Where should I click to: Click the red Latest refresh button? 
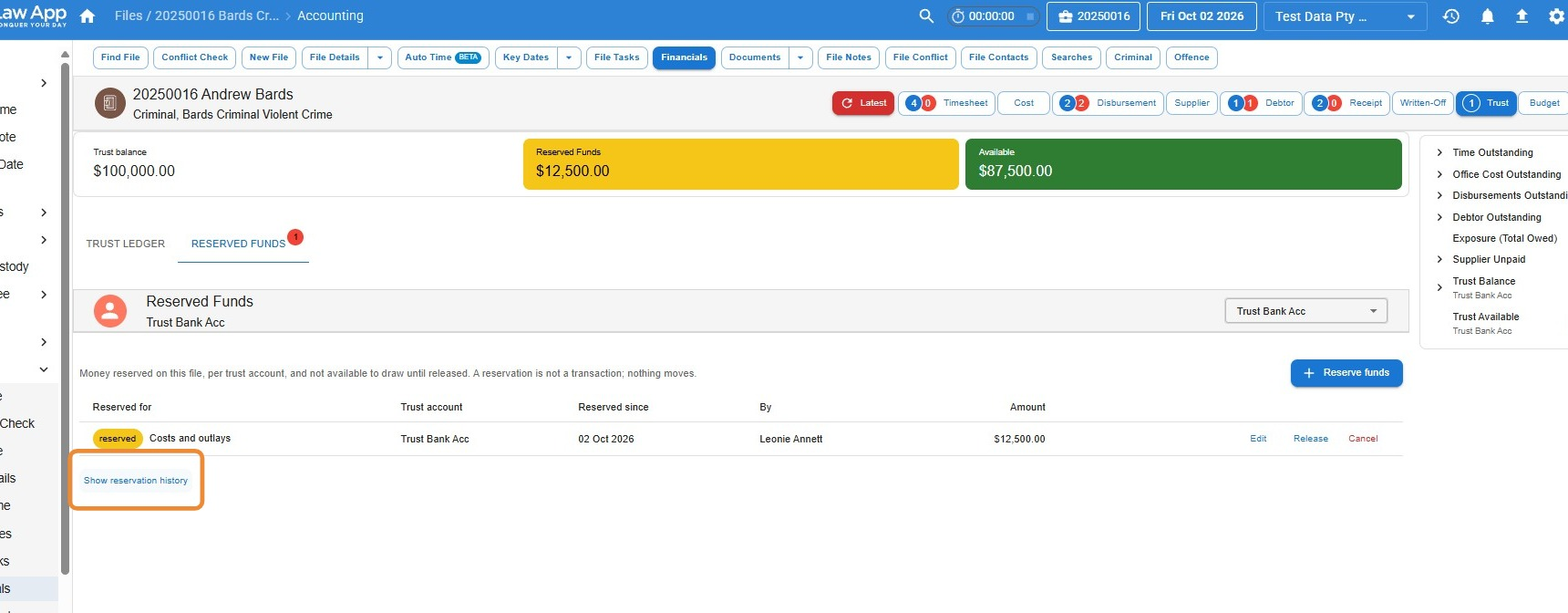tap(862, 103)
